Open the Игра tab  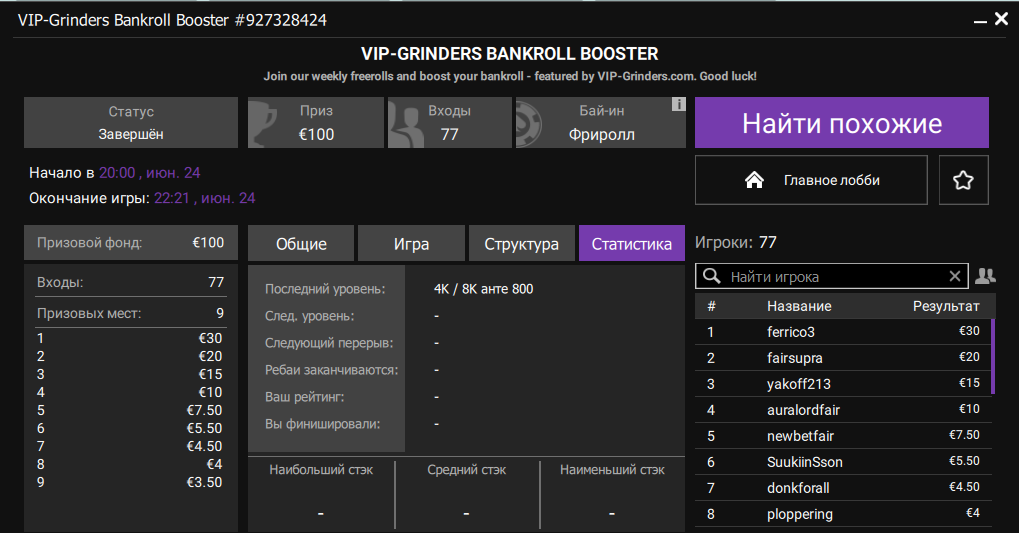[411, 244]
